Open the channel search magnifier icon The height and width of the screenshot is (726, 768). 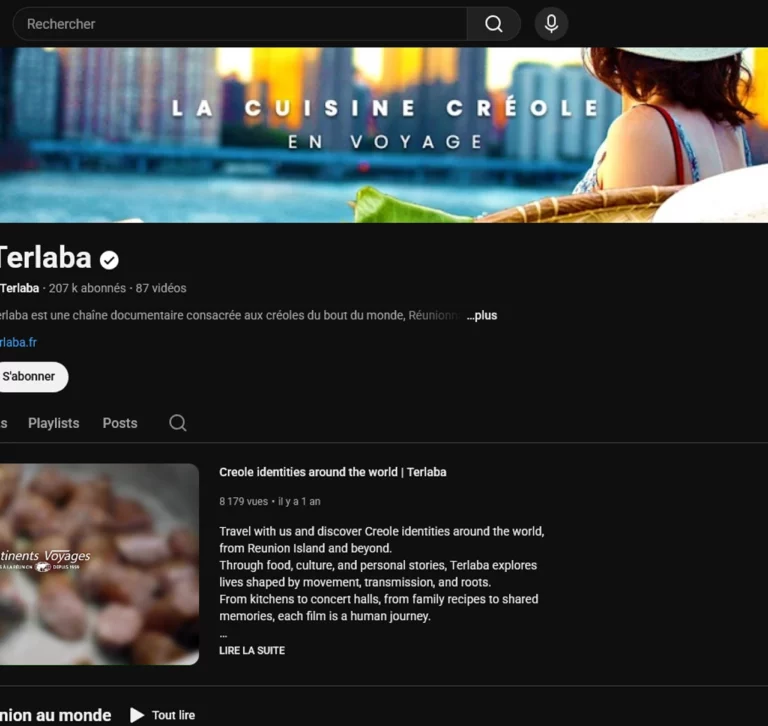point(178,423)
